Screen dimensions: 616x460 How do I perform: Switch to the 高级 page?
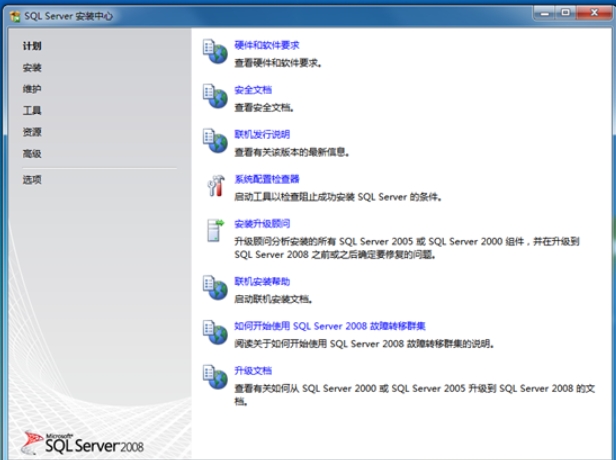(x=32, y=154)
